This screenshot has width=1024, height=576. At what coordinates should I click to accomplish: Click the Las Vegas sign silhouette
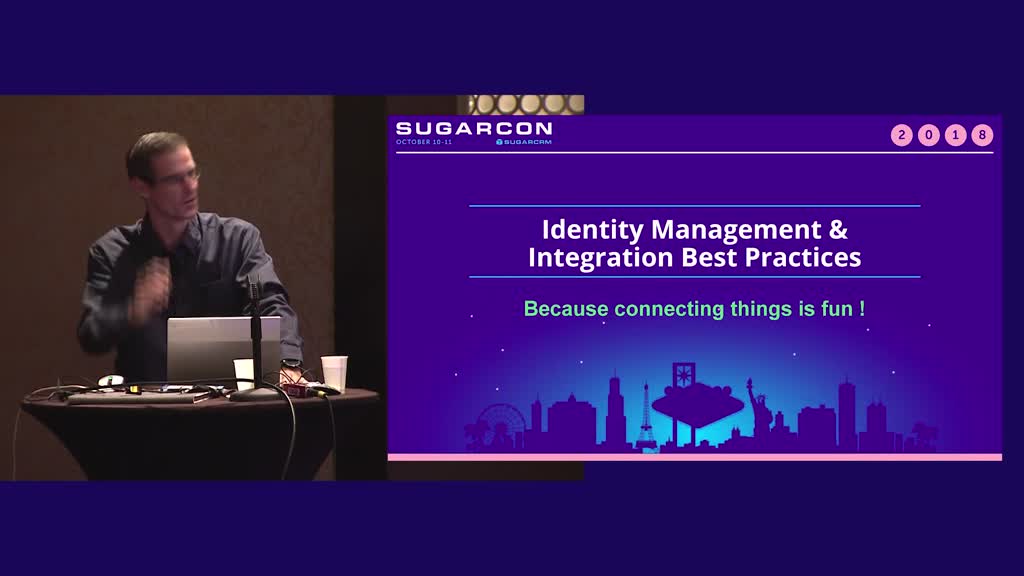click(x=697, y=400)
